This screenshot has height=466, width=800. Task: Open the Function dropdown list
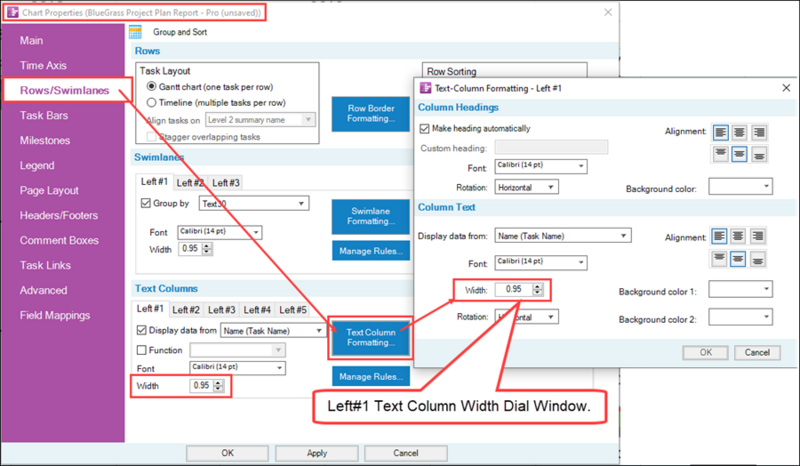tap(238, 350)
